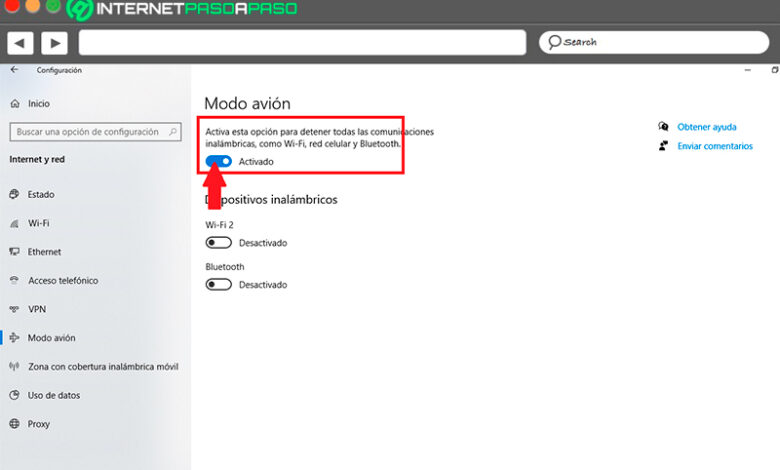Select Modo avión in sidebar
Image resolution: width=780 pixels, height=470 pixels.
coord(52,338)
